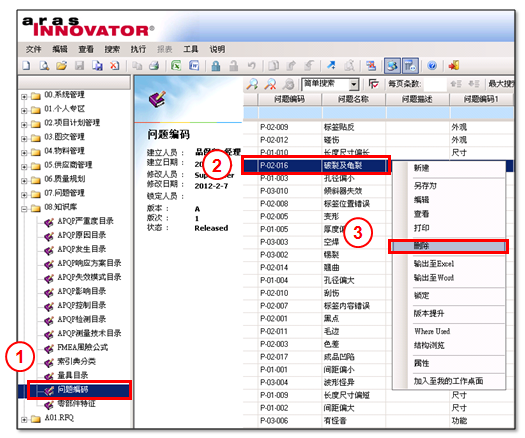Click the blue Help question mark icon

[432, 66]
